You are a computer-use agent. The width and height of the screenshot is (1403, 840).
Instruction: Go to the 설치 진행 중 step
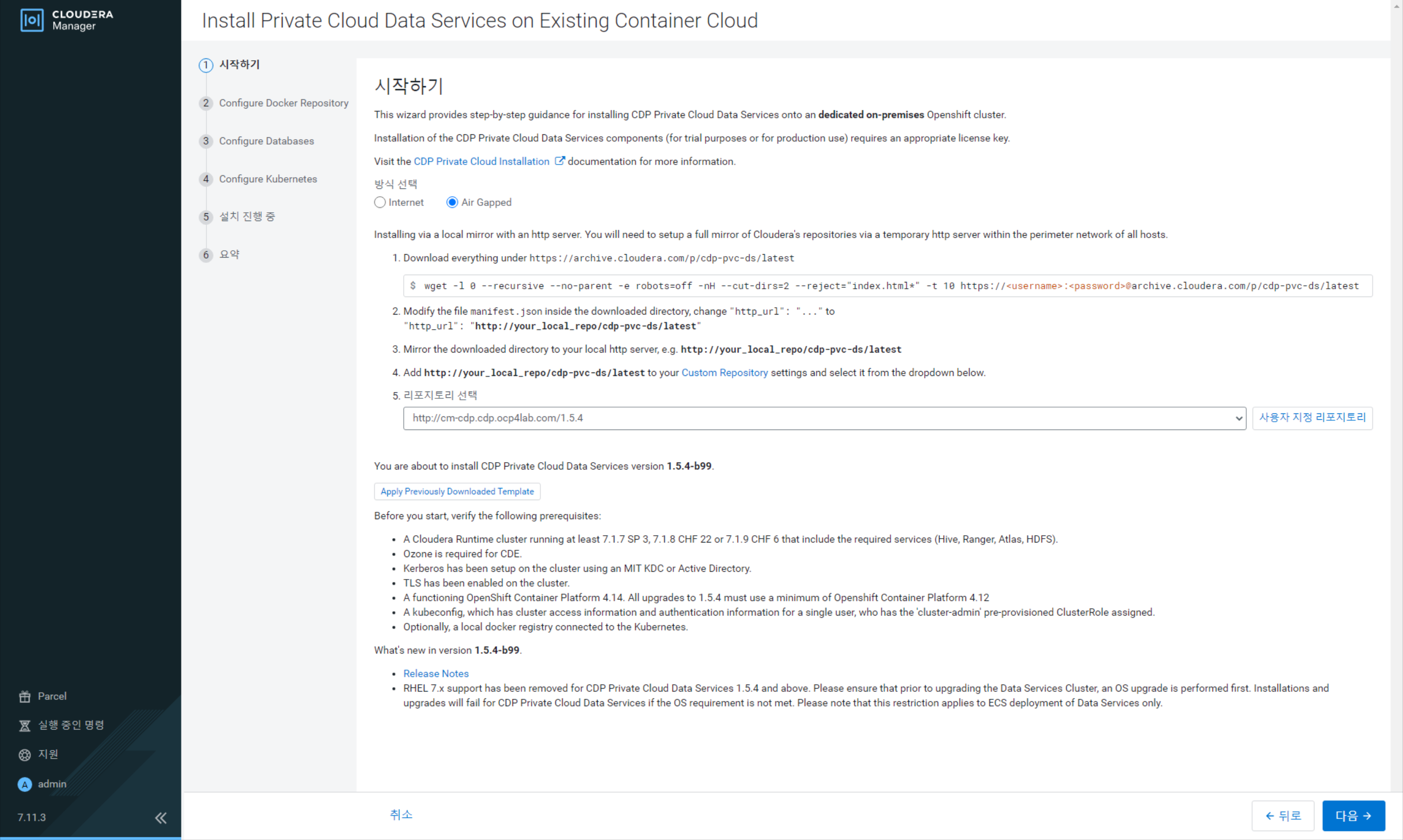247,217
